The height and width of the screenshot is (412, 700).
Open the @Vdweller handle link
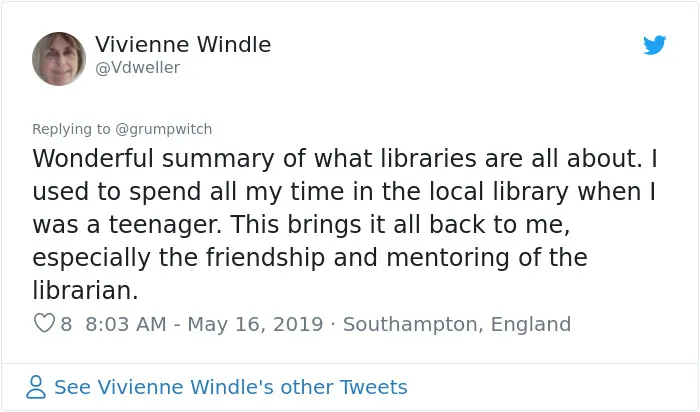pyautogui.click(x=138, y=68)
